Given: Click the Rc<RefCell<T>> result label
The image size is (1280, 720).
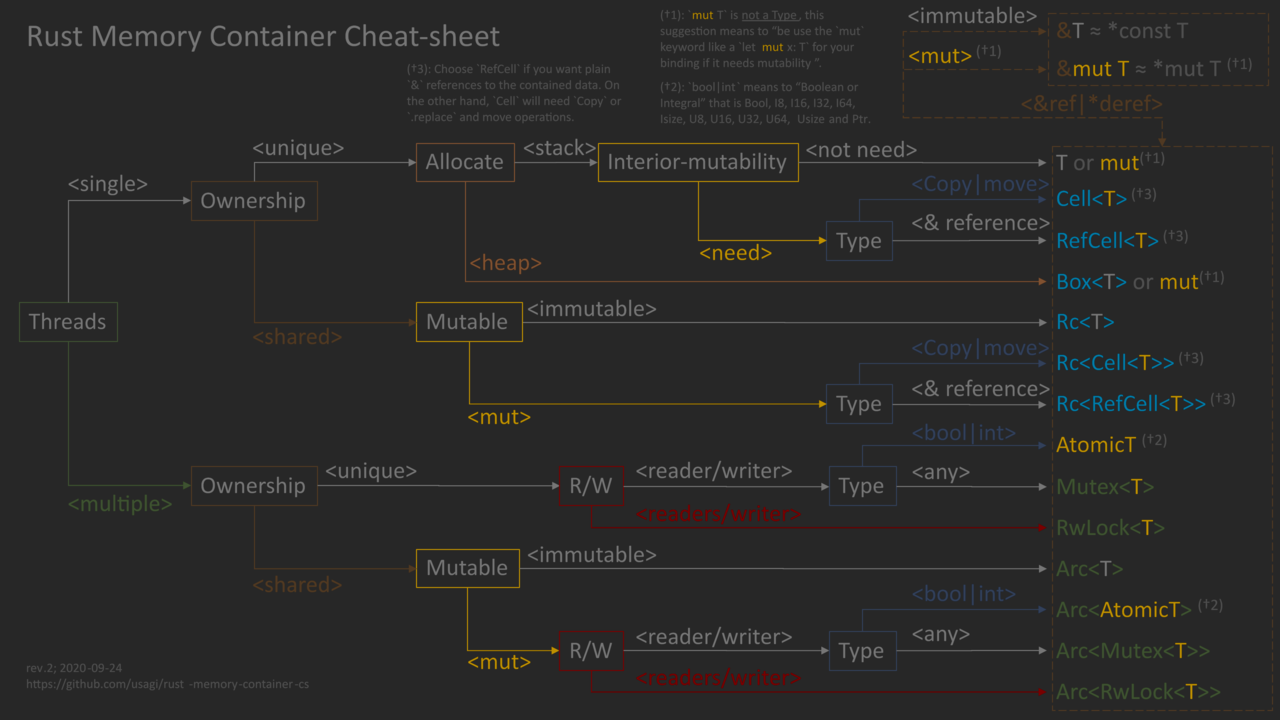Looking at the screenshot, I should (x=1132, y=404).
